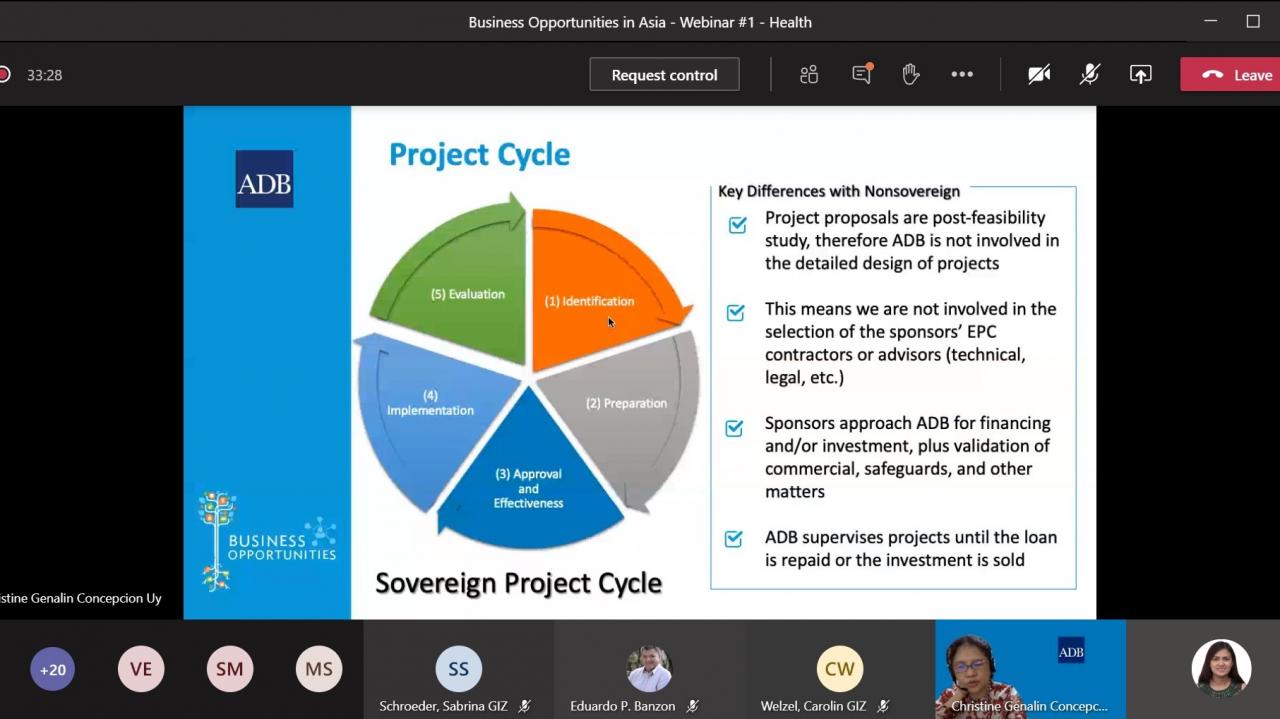The image size is (1280, 719).
Task: Open the More actions ellipsis menu
Action: pos(962,75)
